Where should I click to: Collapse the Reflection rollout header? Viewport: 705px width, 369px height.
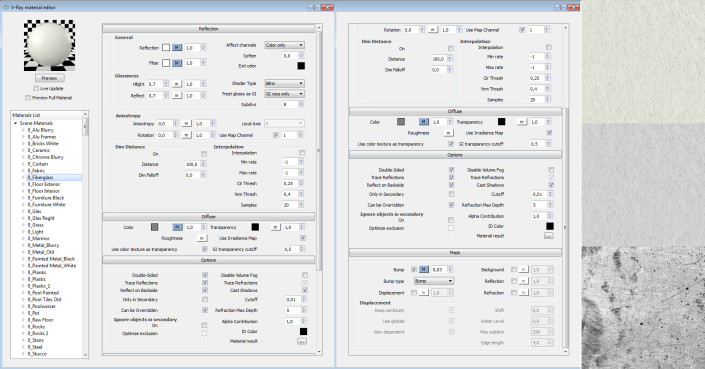tap(209, 29)
